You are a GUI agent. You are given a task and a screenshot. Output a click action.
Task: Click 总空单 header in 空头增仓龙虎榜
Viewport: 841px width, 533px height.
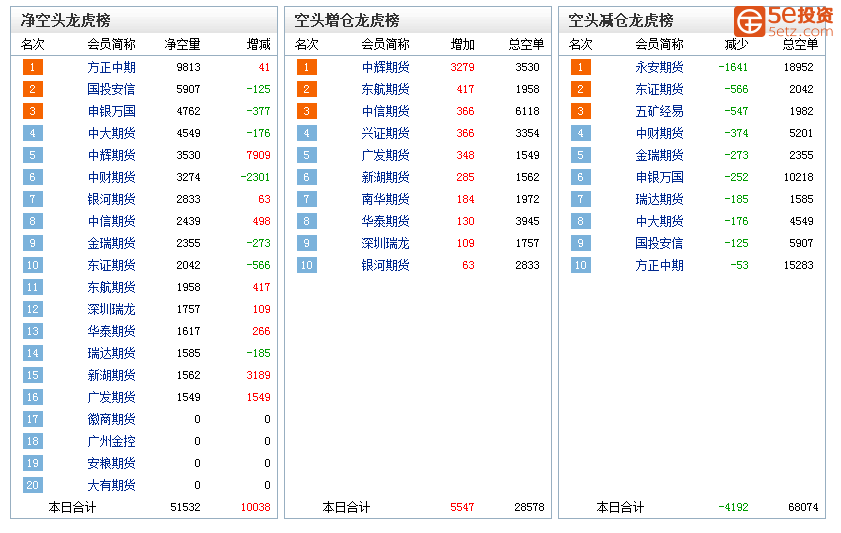(x=526, y=45)
